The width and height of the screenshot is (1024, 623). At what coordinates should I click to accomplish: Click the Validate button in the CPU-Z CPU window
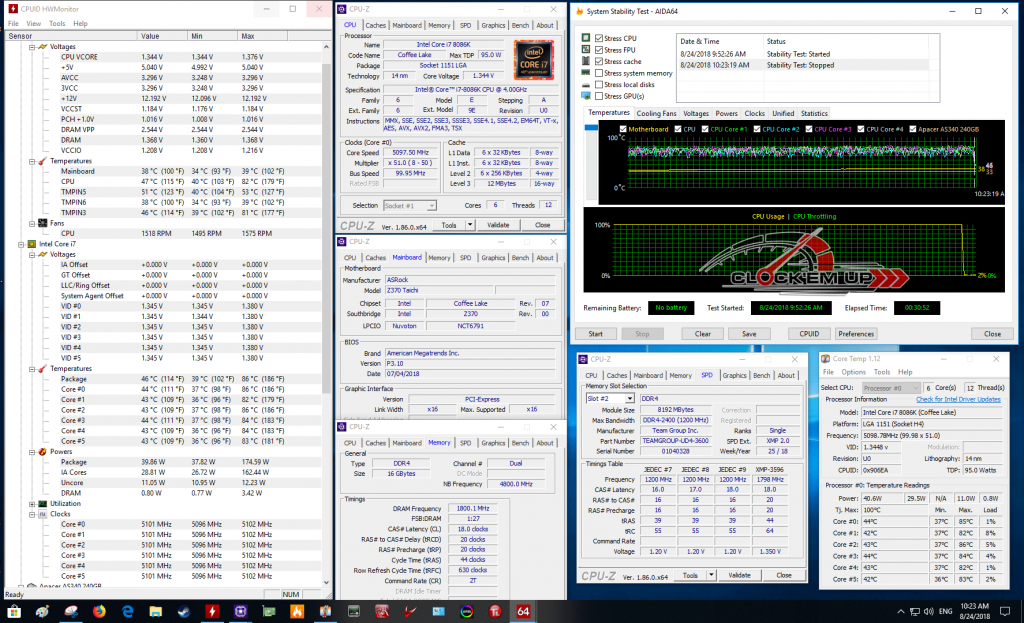(x=499, y=225)
